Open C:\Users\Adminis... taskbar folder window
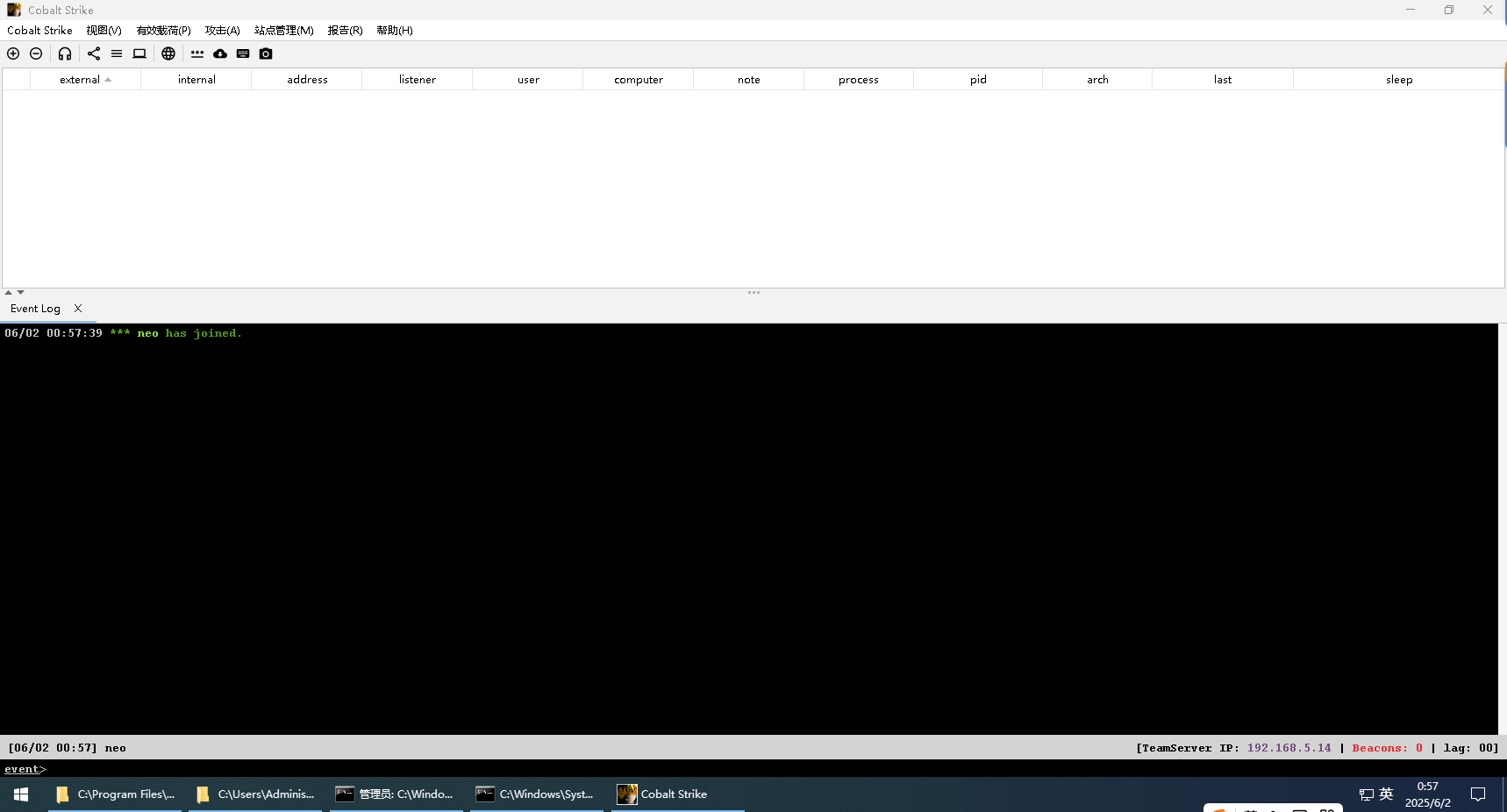 tap(255, 794)
